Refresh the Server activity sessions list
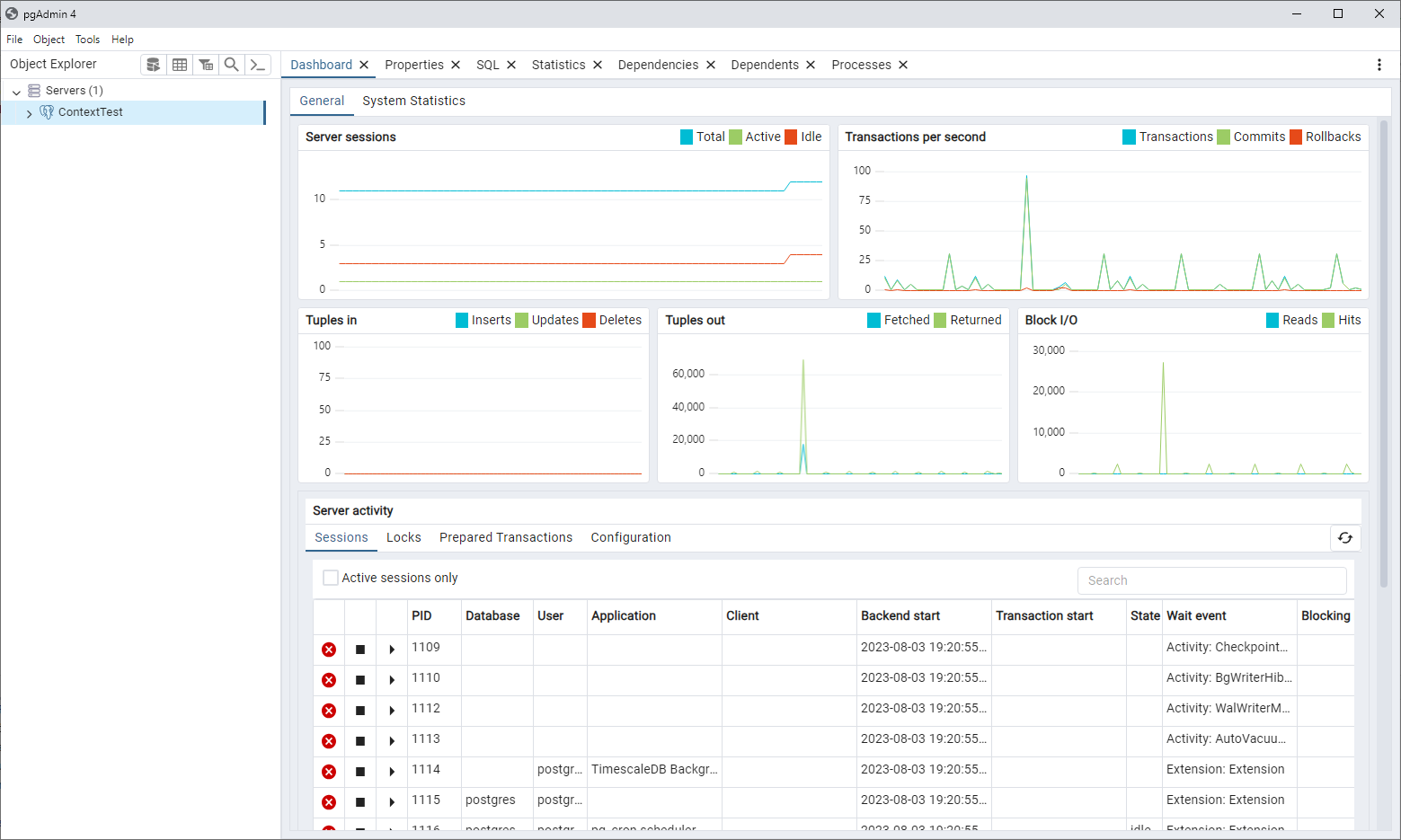The image size is (1401, 840). 1345,537
